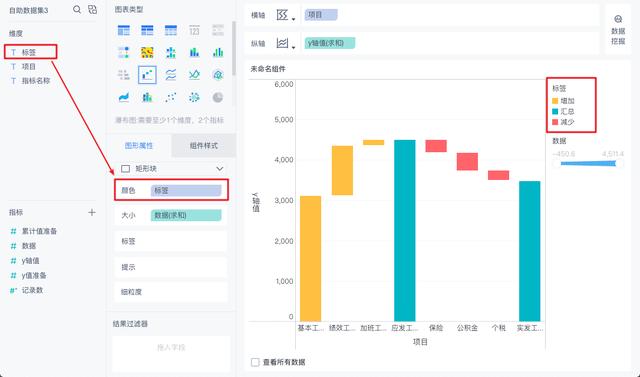The image size is (640, 377).
Task: Click the 个税 x-axis label
Action: [498, 328]
